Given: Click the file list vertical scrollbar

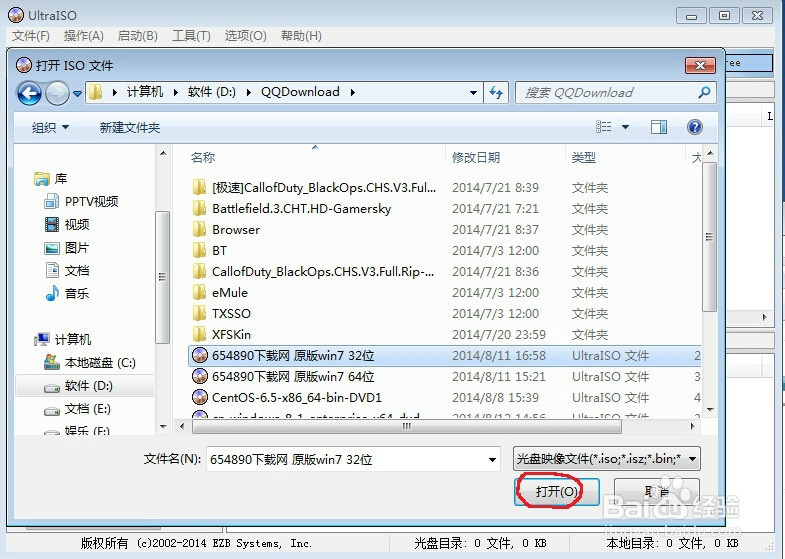Looking at the screenshot, I should pos(709,237).
